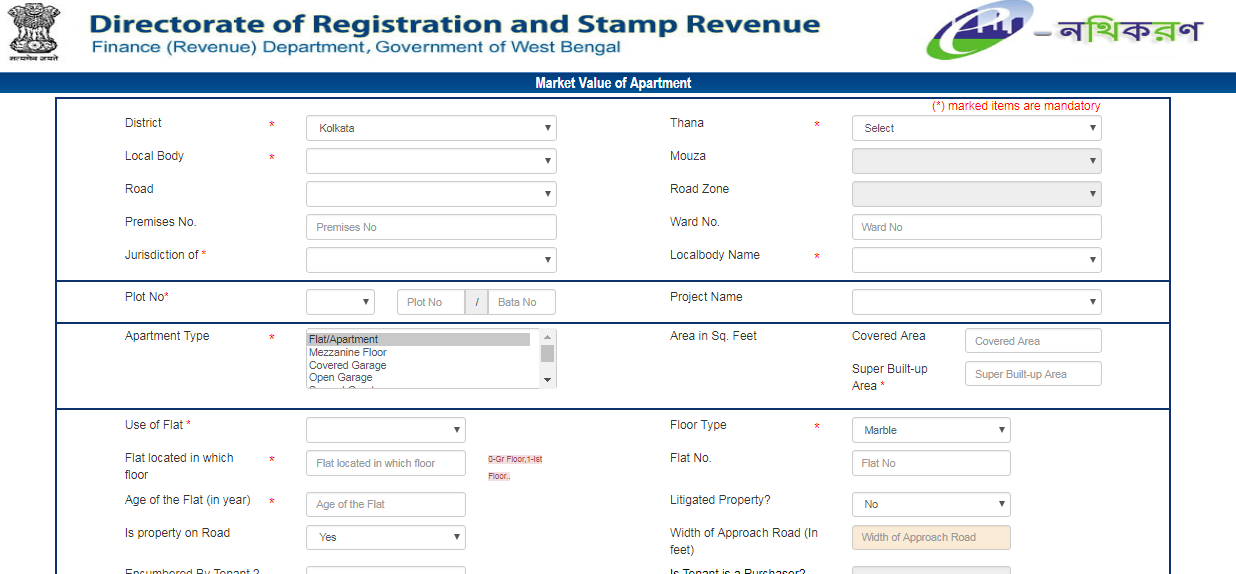
Task: Click the Government of India emblem icon
Action: (34, 32)
